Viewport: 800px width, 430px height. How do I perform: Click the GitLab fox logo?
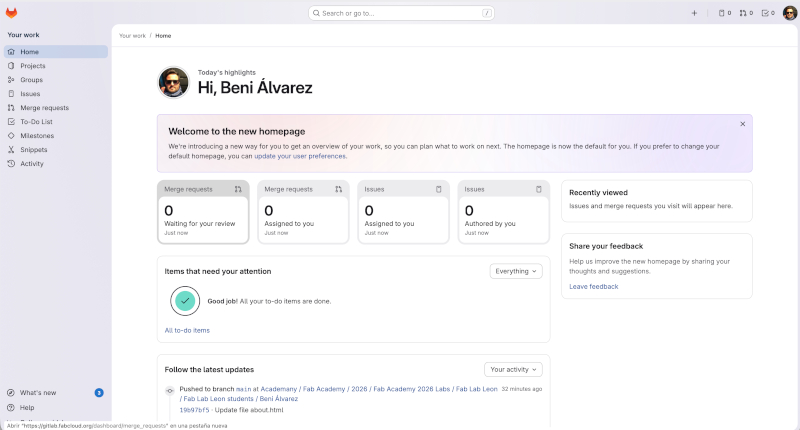tap(12, 12)
